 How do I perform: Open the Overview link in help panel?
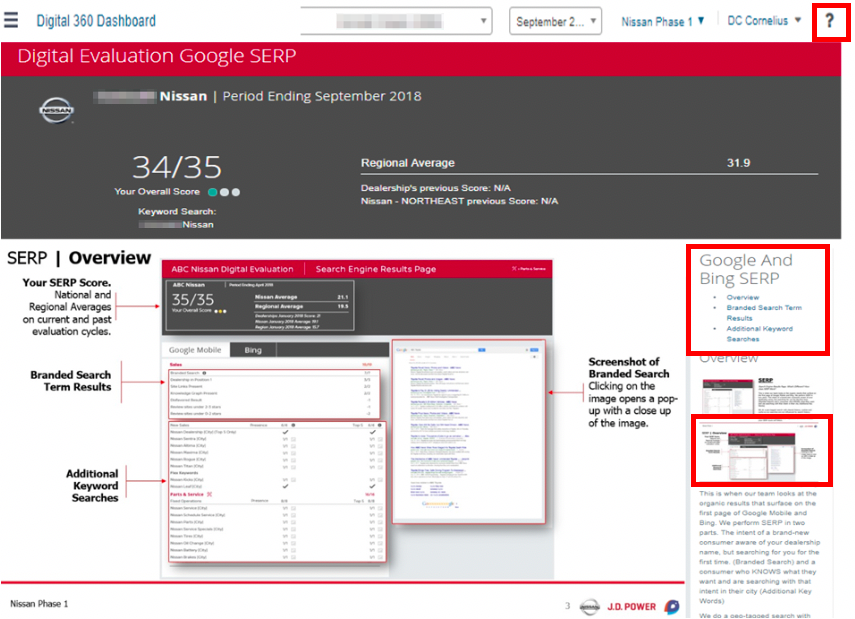click(743, 297)
